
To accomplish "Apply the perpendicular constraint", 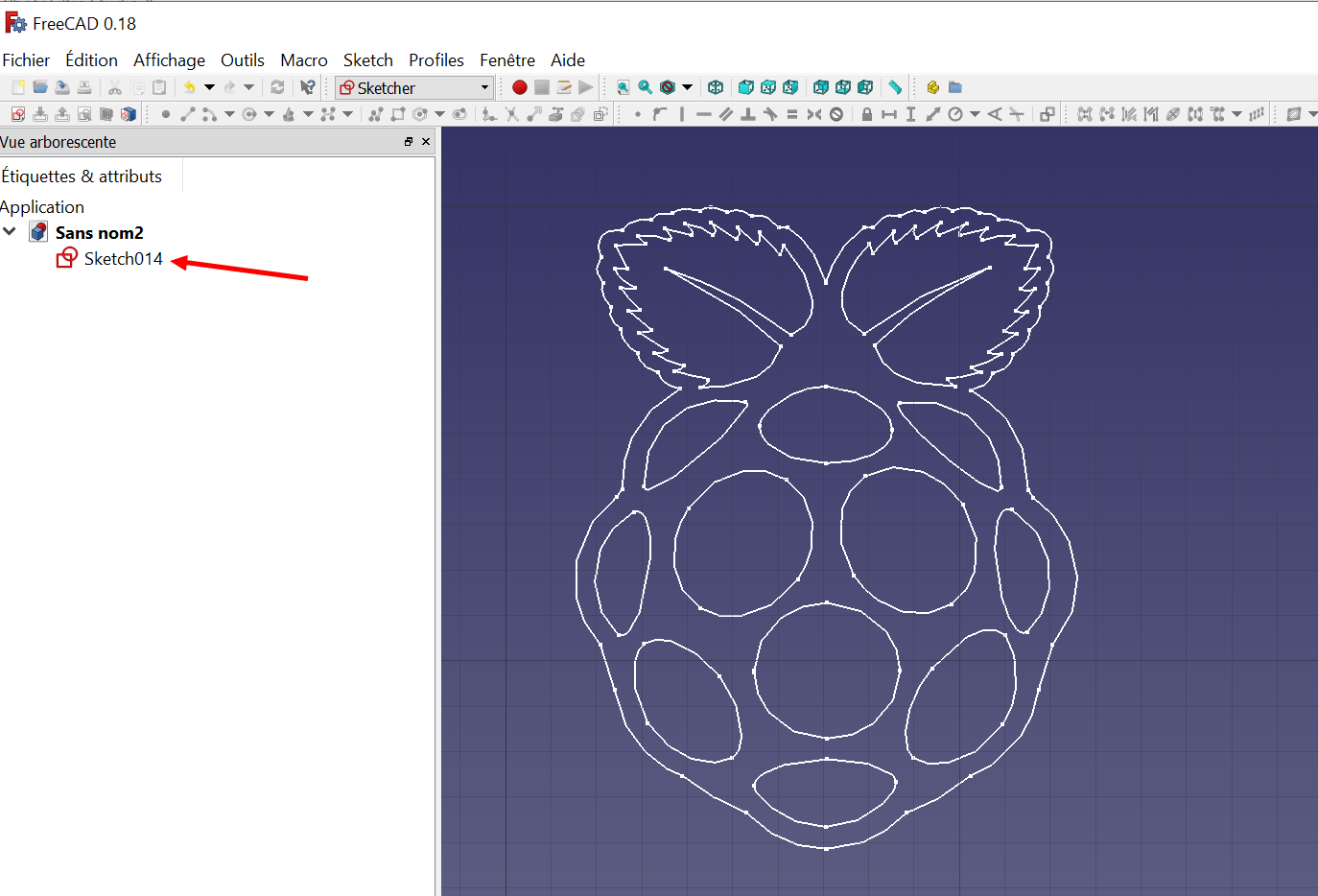I will pyautogui.click(x=748, y=114).
